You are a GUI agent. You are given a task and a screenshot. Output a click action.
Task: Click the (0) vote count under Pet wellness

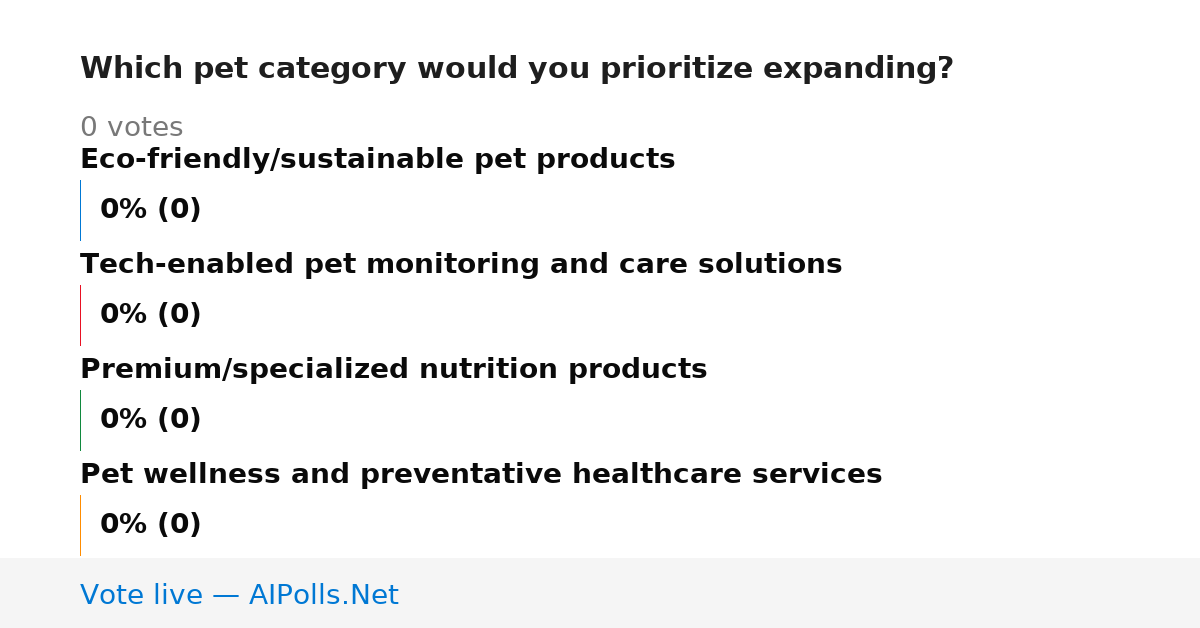179,525
